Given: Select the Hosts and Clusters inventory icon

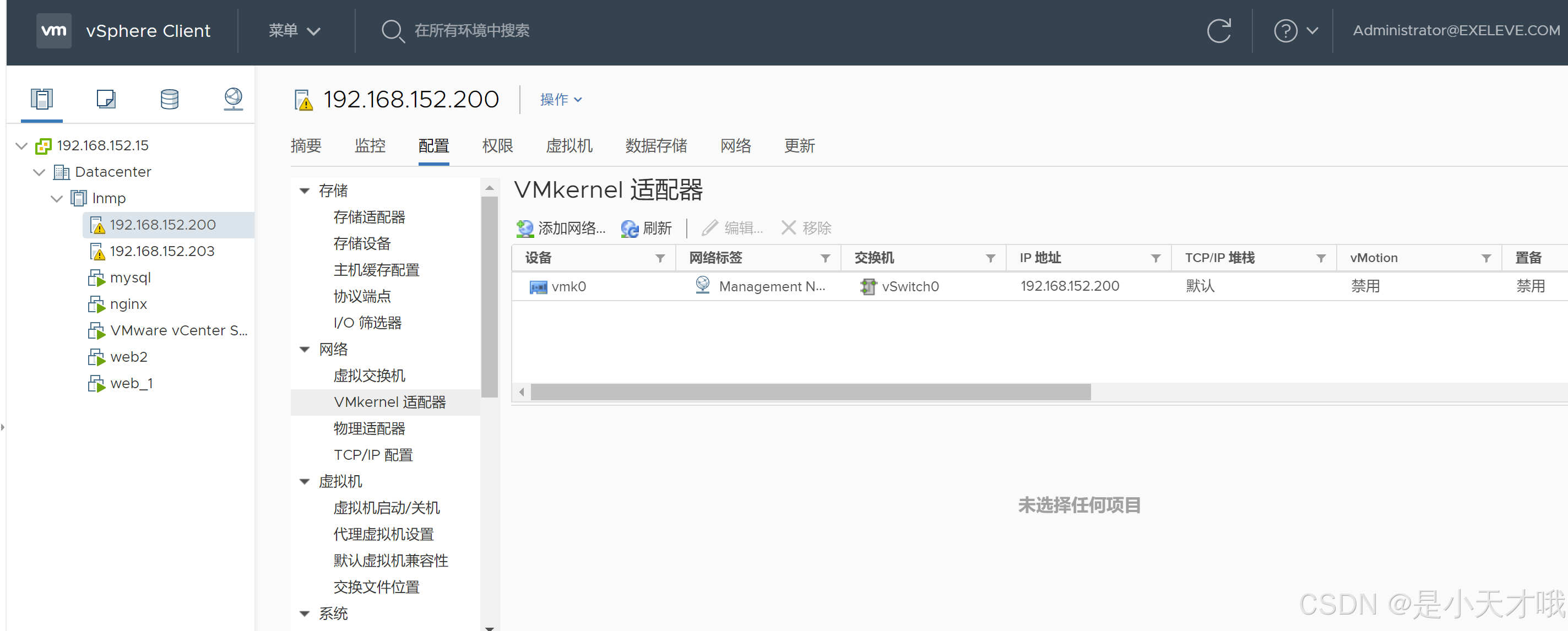Looking at the screenshot, I should [41, 99].
